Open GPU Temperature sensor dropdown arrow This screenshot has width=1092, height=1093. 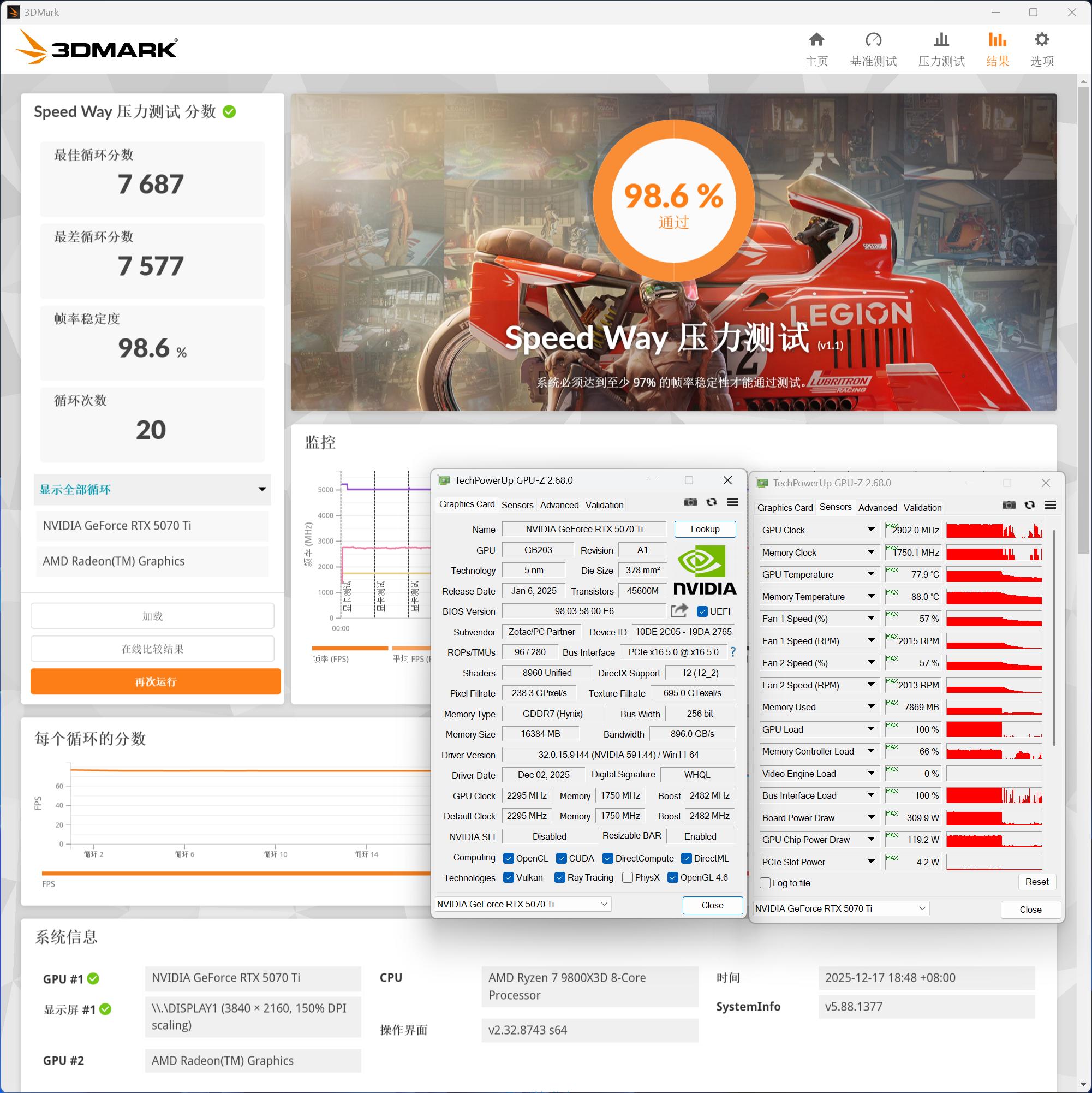pyautogui.click(x=871, y=574)
